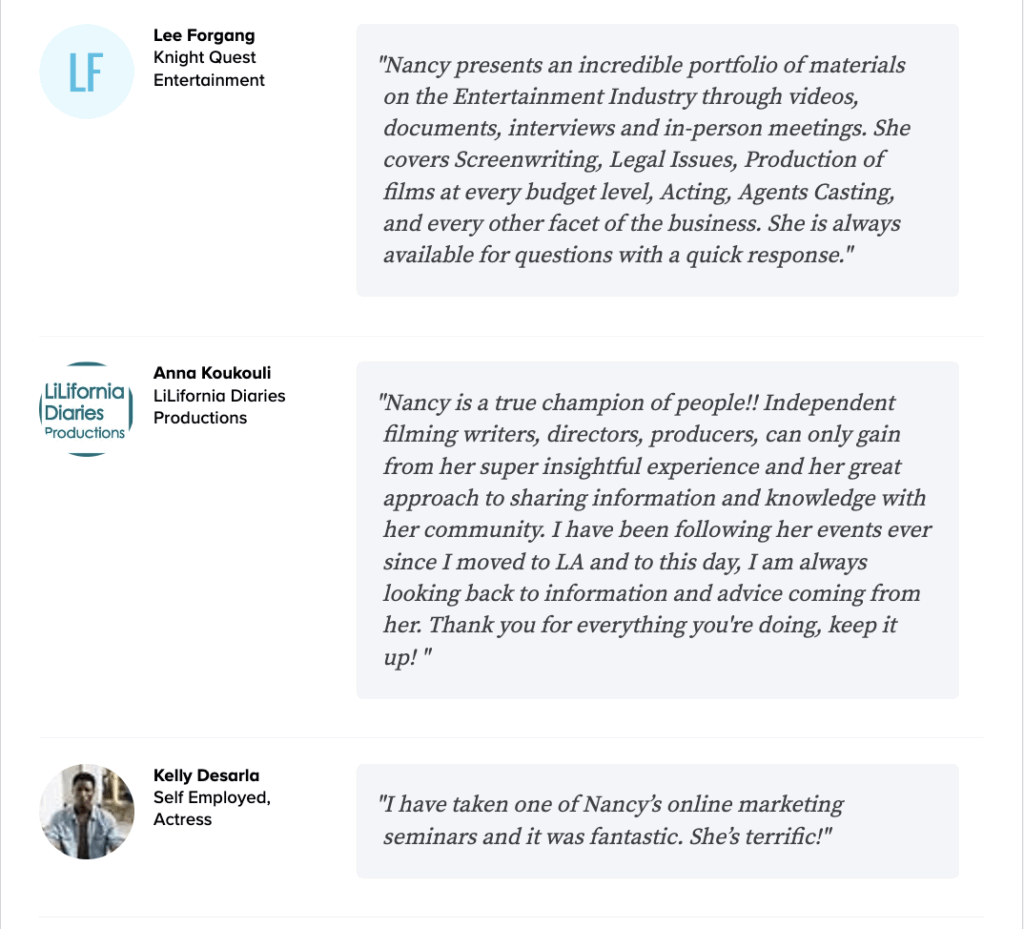Viewport: 1024px width, 929px height.
Task: Click "available for questions with a quick response"
Action: [x=615, y=255]
